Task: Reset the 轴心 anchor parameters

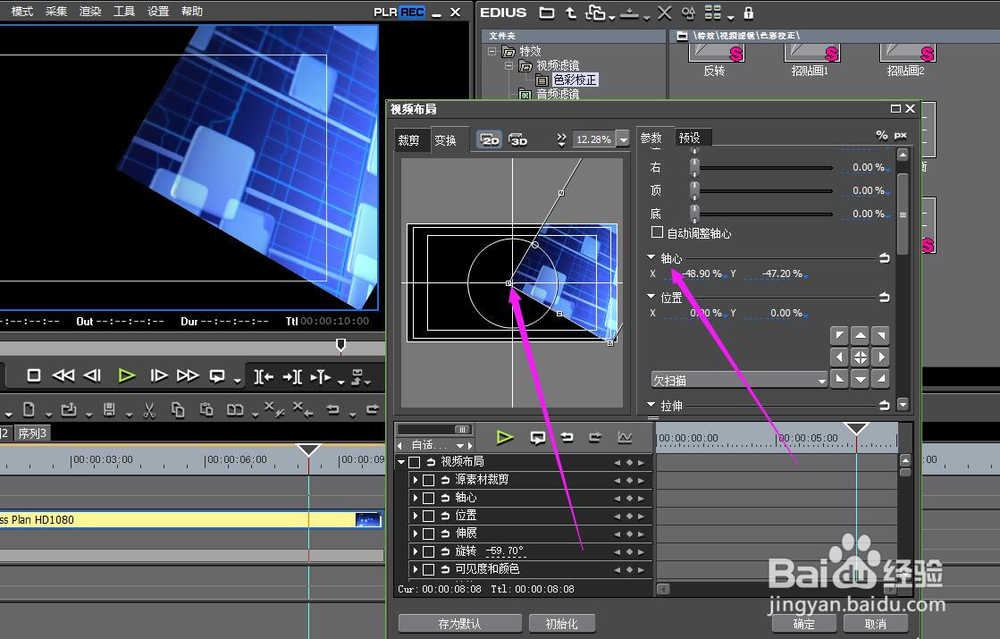Action: (x=885, y=258)
